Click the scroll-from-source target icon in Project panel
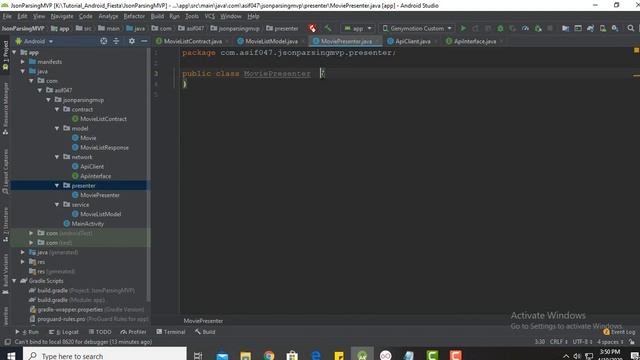Image resolution: width=640 pixels, height=360 pixels. 104,41
